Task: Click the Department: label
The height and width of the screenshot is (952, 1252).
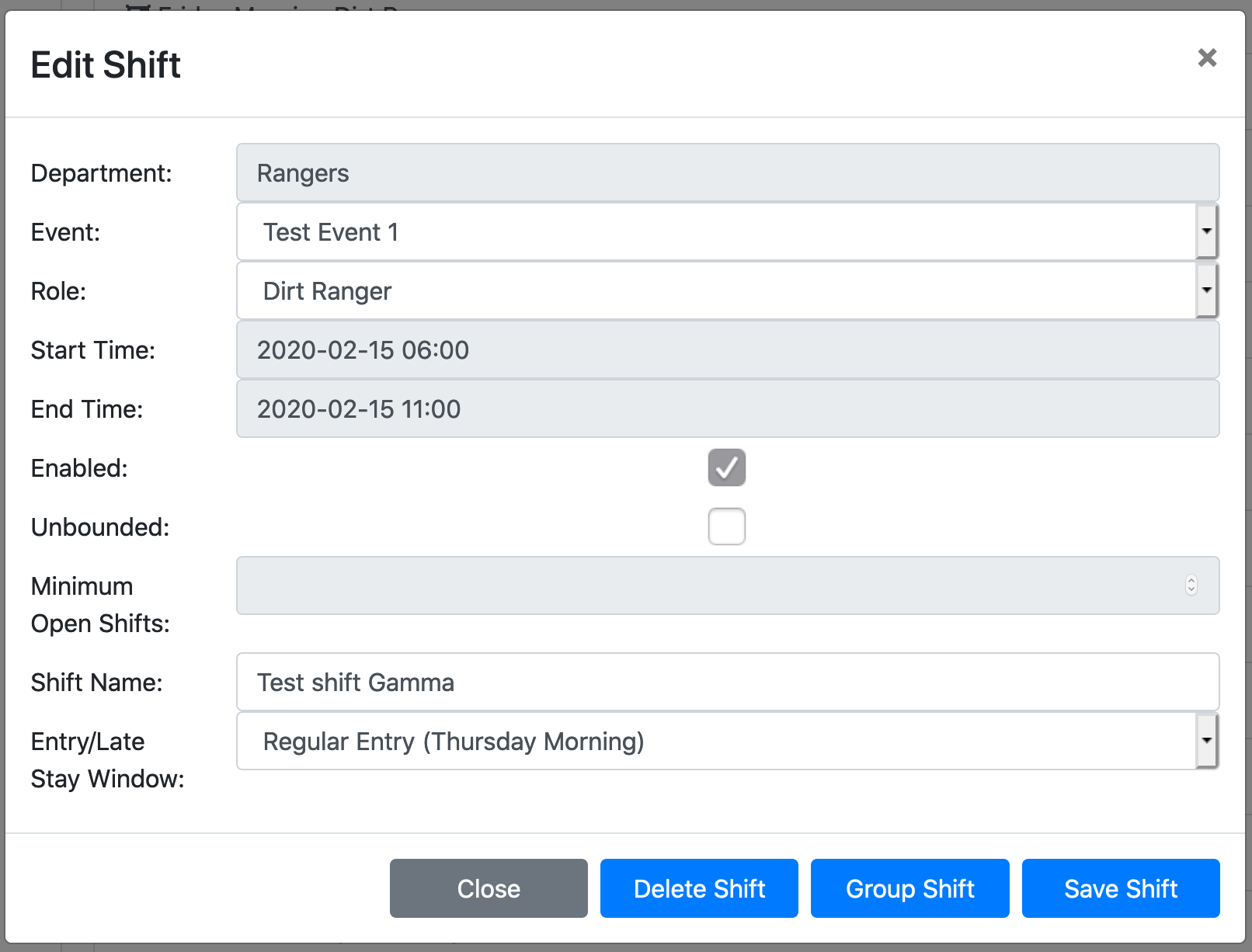Action: coord(101,172)
